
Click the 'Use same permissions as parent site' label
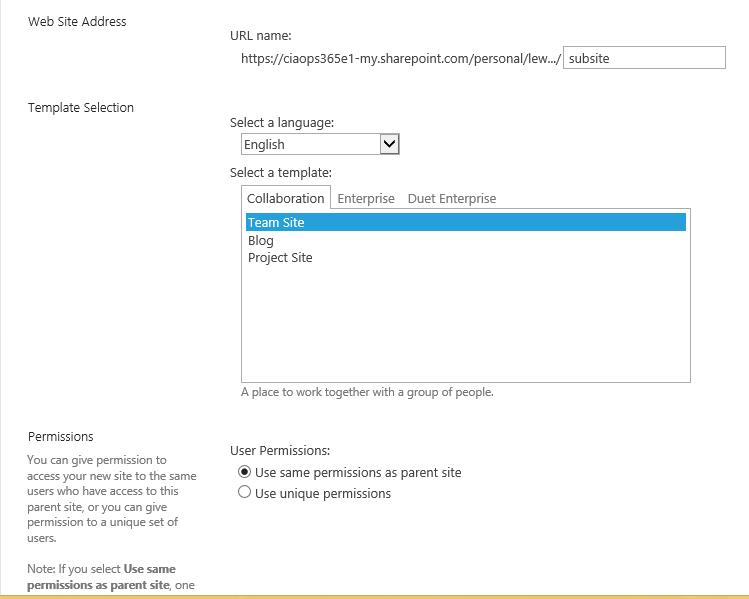358,472
